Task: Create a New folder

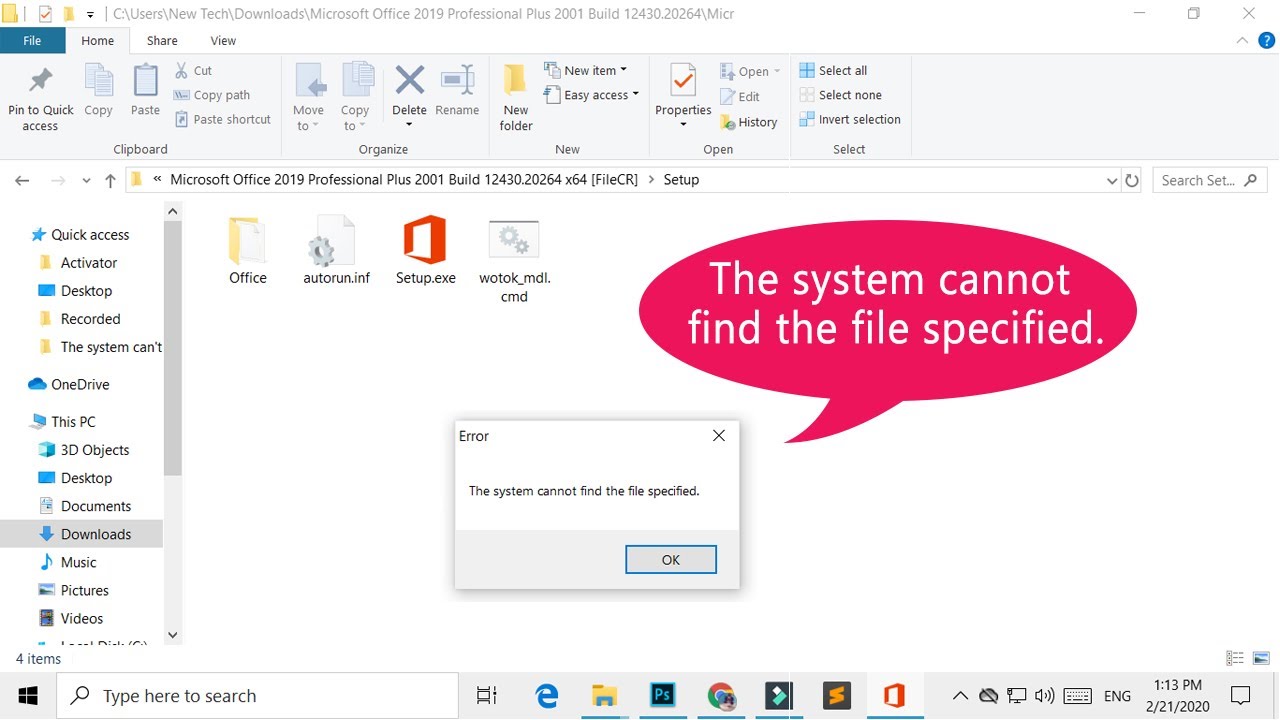Action: 516,97
